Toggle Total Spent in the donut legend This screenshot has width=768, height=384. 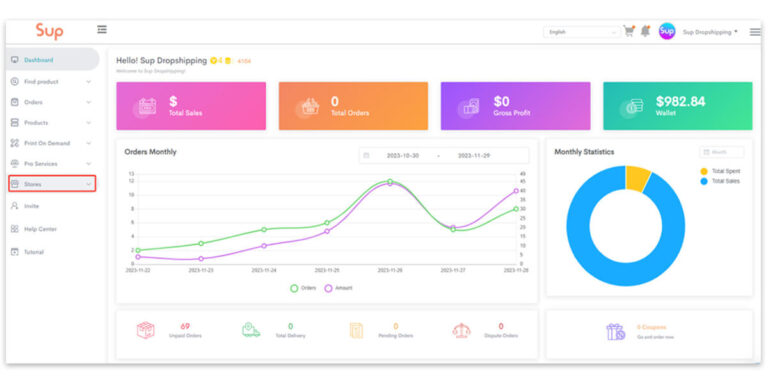click(x=720, y=171)
